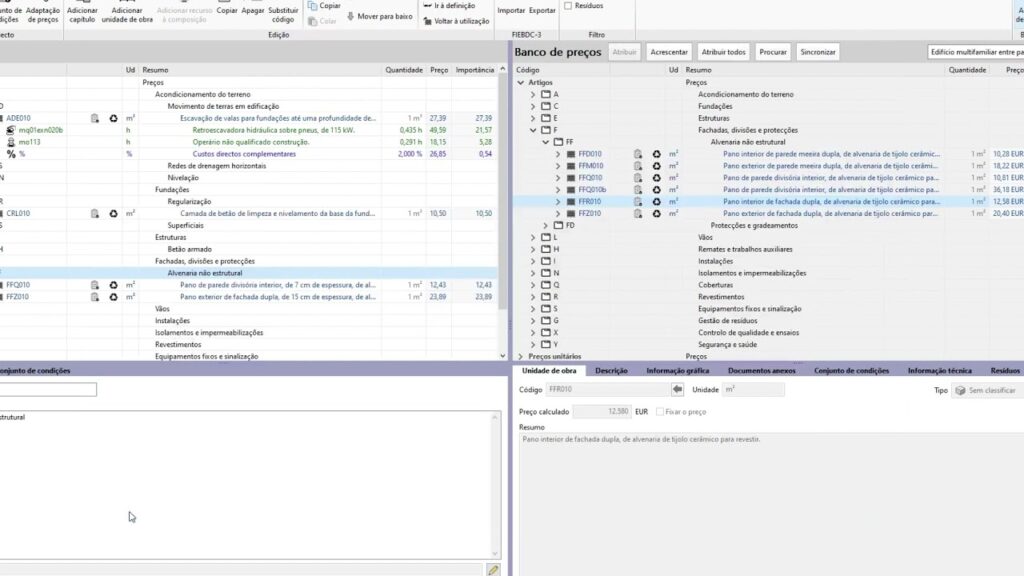Click the arrow icon next to the Código field
This screenshot has height=576, width=1024.
pyautogui.click(x=677, y=390)
